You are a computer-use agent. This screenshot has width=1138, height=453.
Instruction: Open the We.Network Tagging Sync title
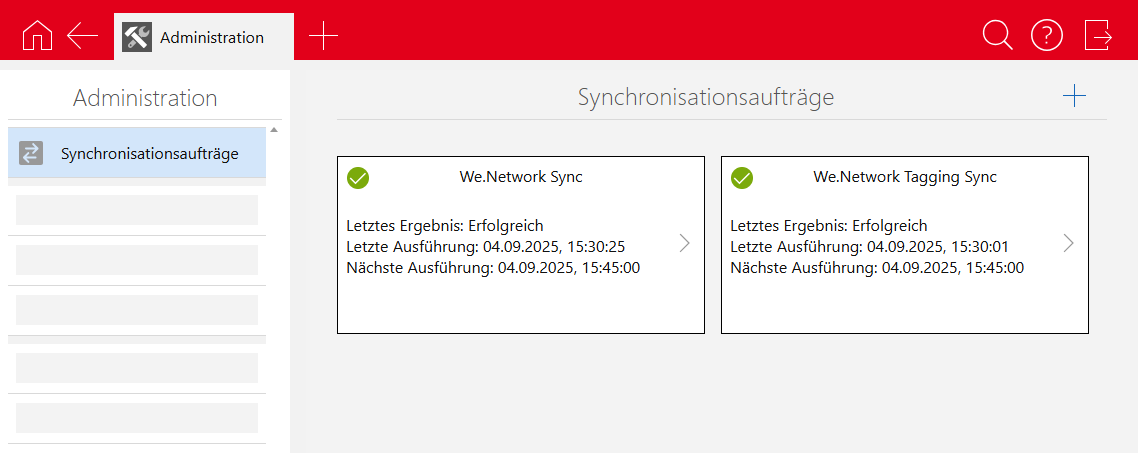pyautogui.click(x=904, y=177)
